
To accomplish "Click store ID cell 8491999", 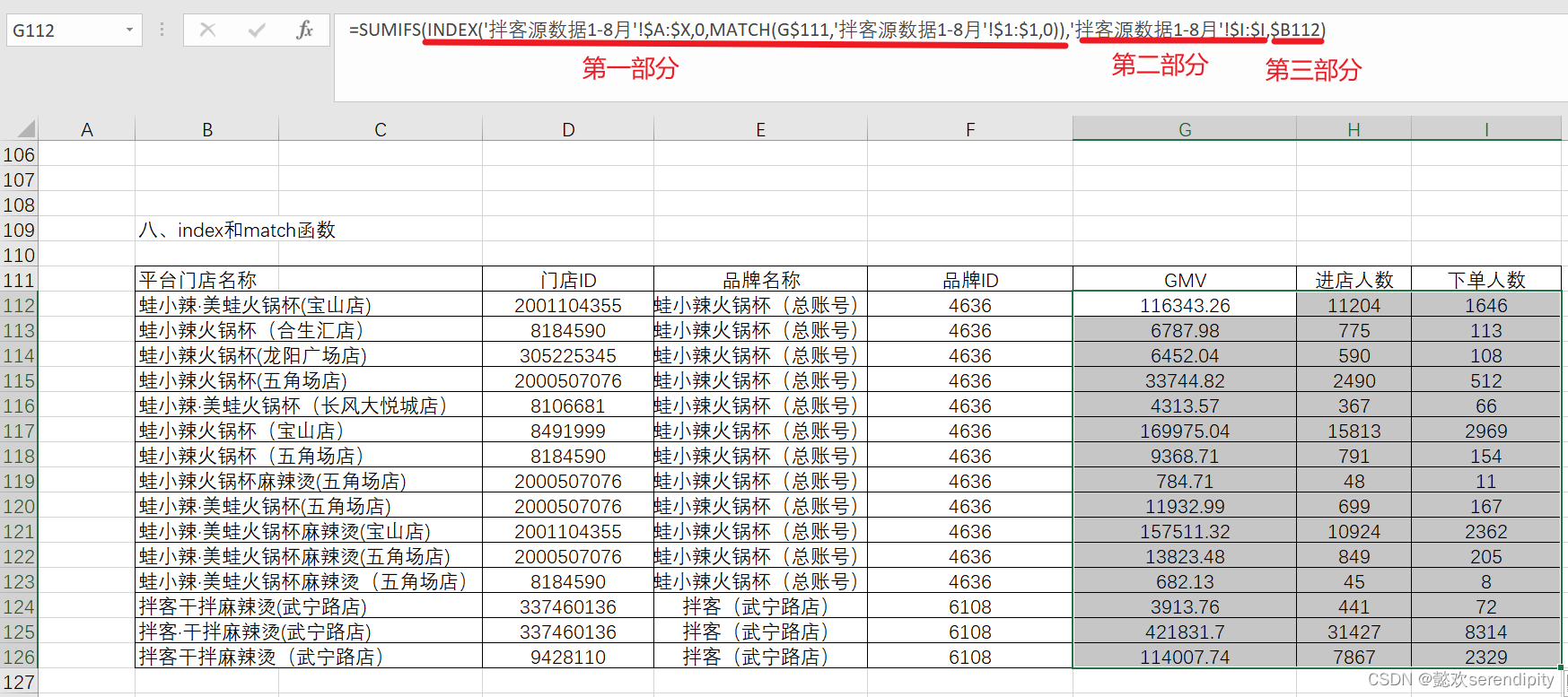I will 568,431.
